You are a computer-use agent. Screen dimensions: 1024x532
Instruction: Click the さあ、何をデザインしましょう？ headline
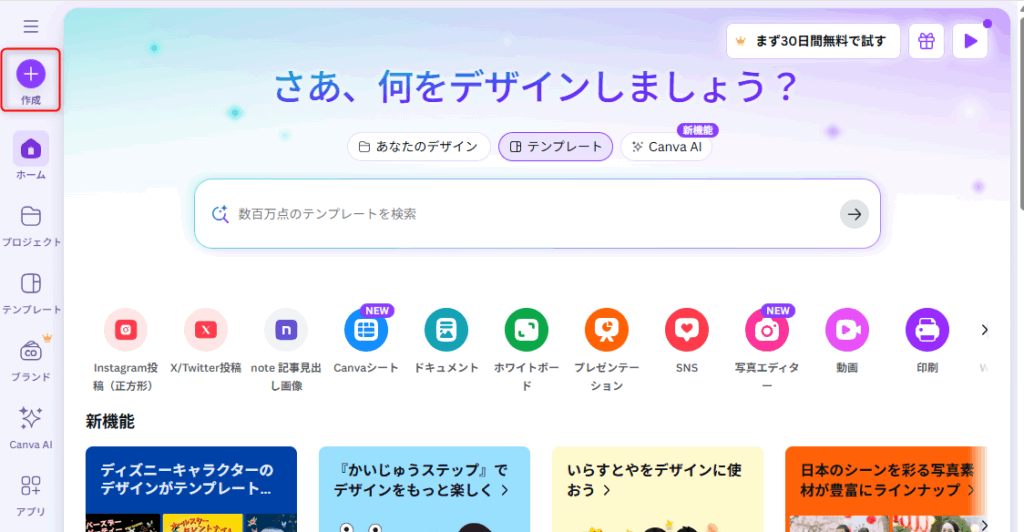(536, 87)
